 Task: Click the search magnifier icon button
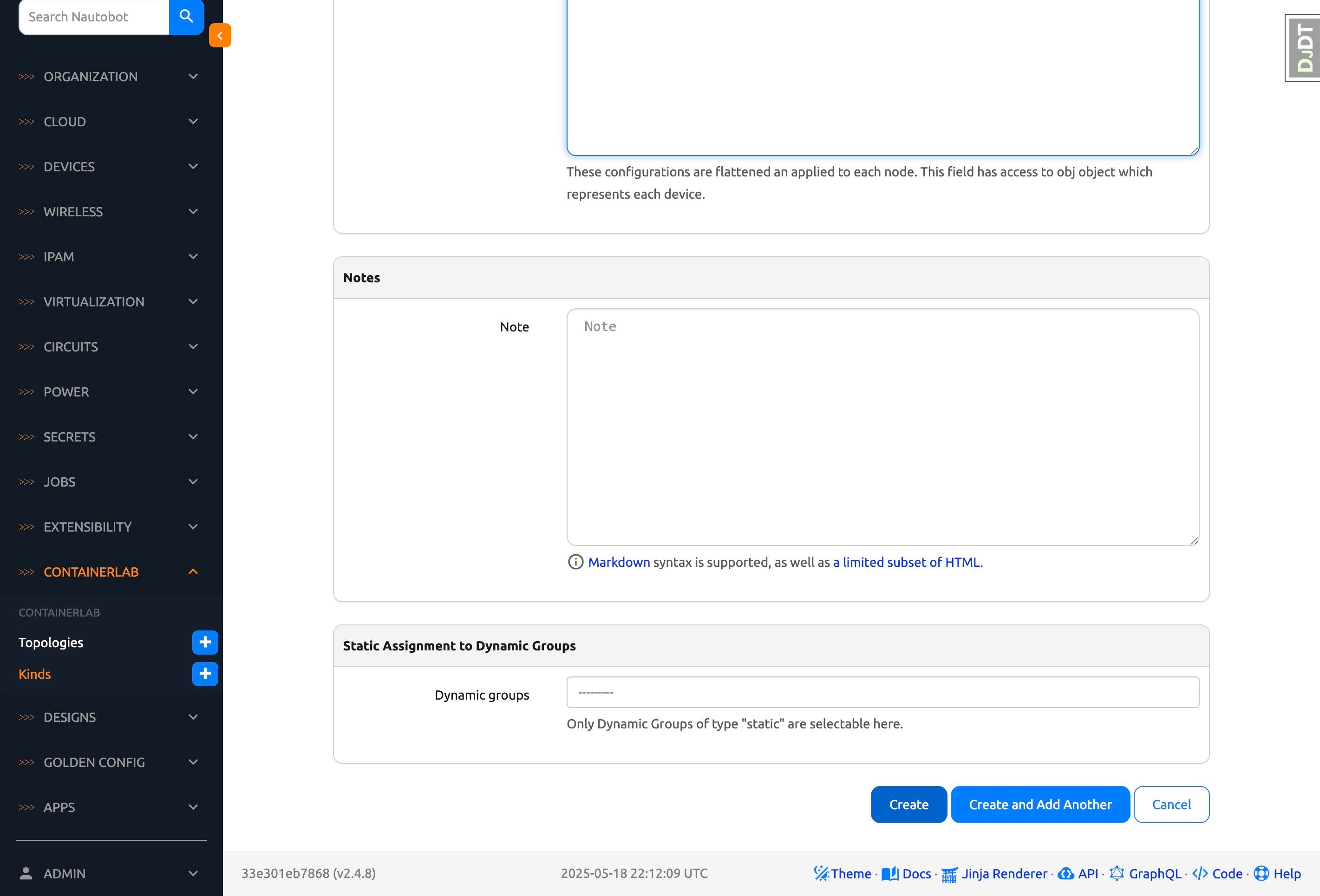click(x=186, y=16)
